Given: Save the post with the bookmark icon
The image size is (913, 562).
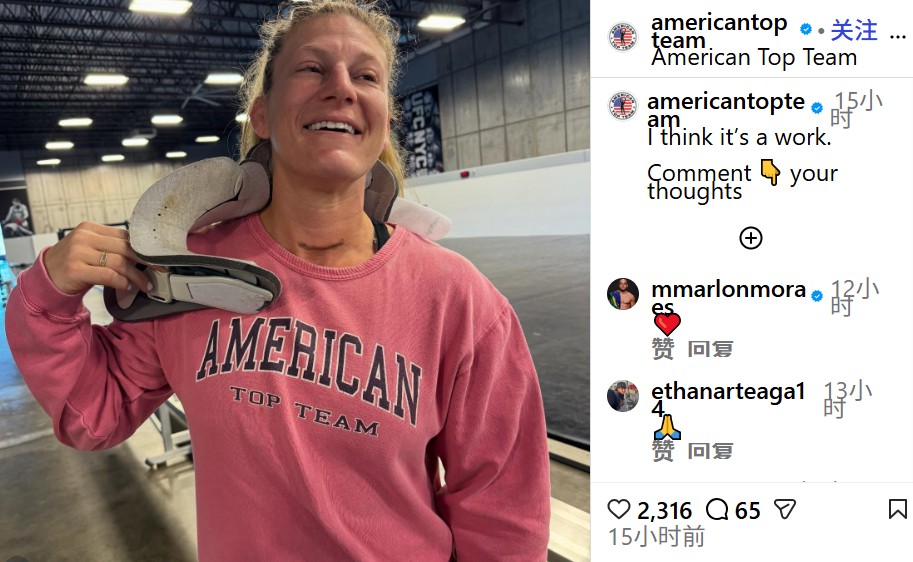Looking at the screenshot, I should click(898, 510).
